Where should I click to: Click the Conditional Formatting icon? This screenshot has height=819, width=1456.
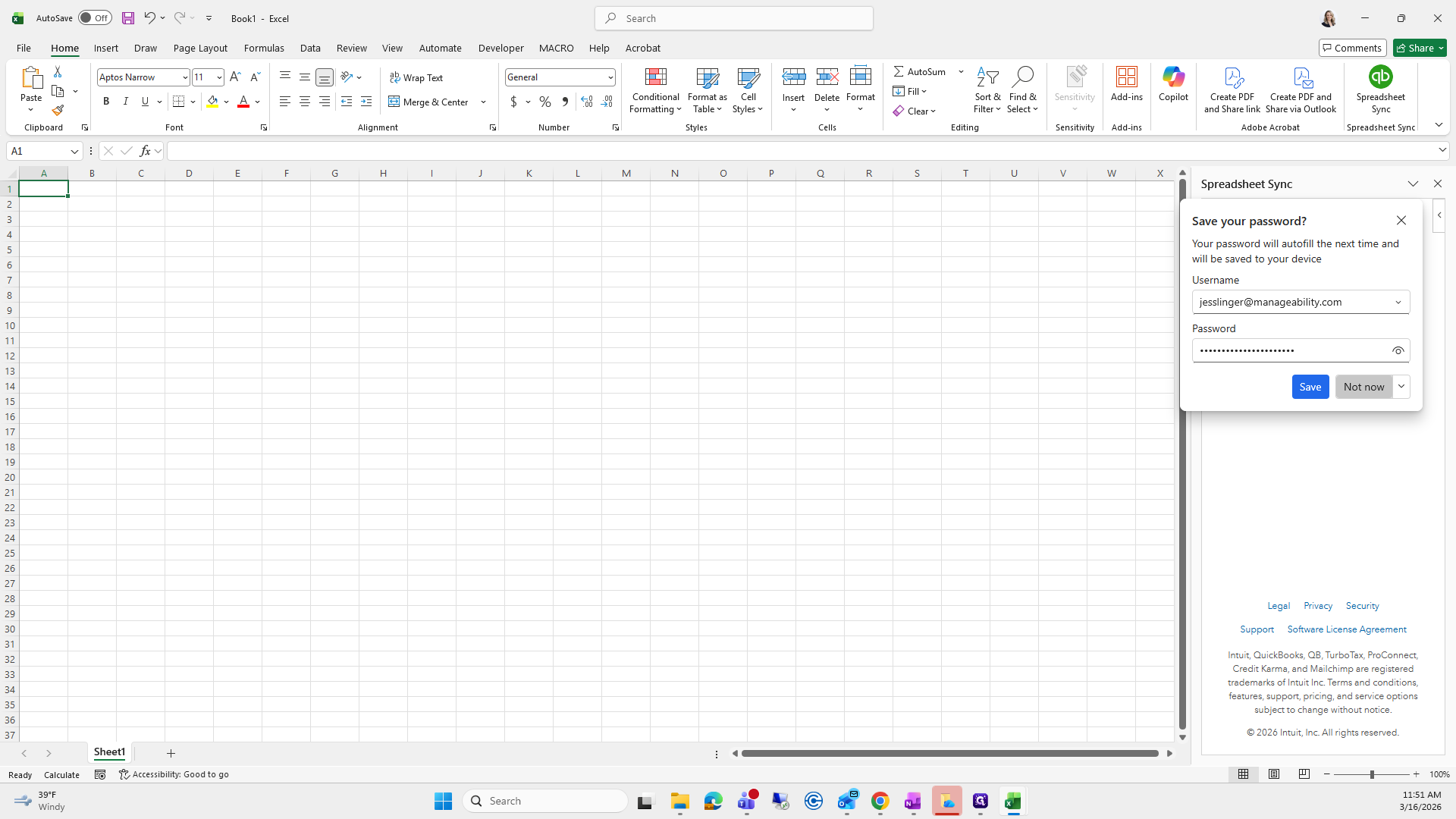point(655,77)
